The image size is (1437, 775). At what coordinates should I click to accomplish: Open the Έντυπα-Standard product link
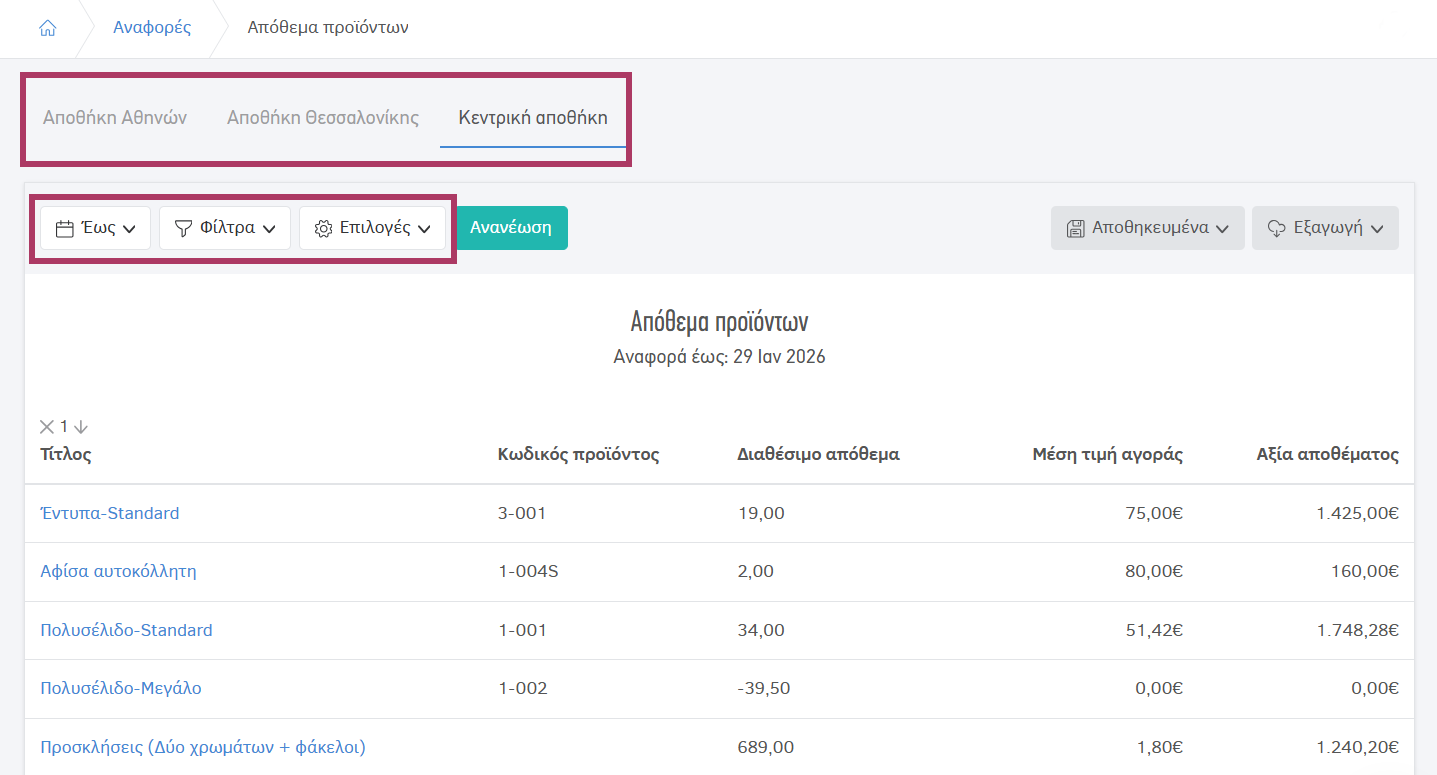(x=110, y=514)
